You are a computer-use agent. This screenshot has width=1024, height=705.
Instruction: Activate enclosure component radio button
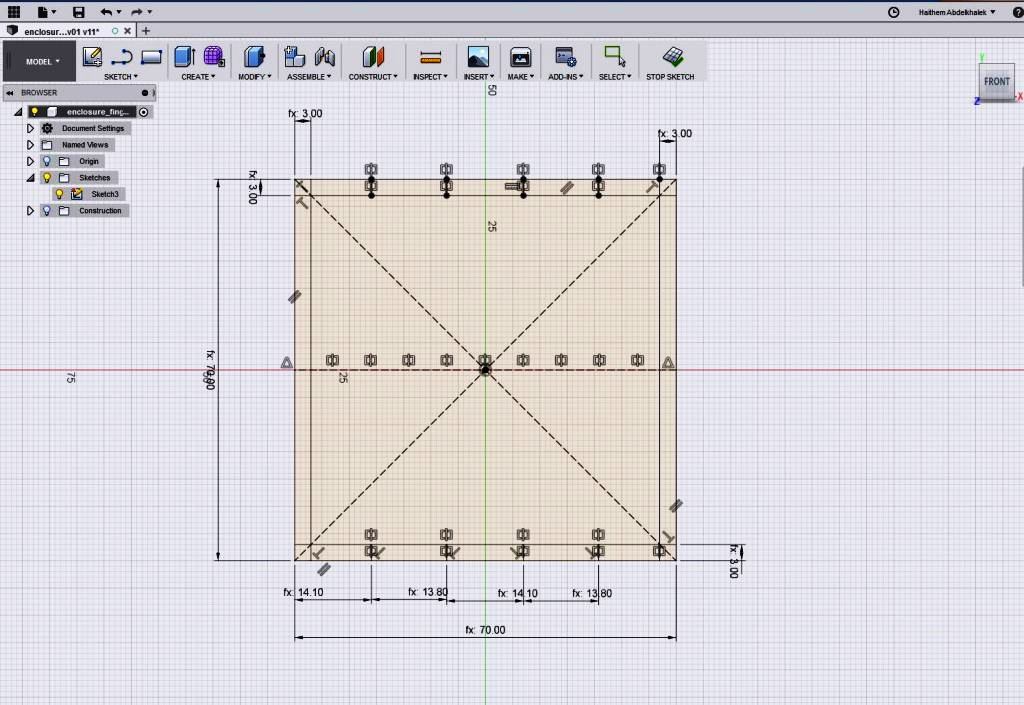tap(144, 112)
